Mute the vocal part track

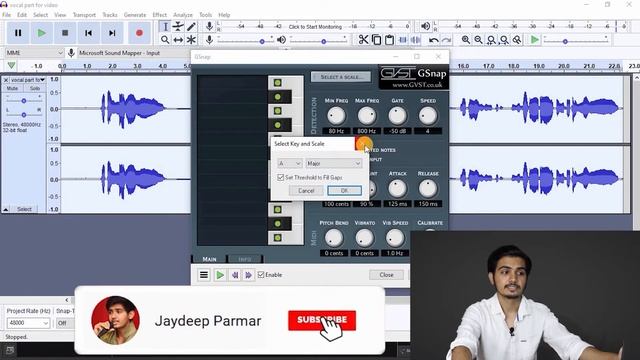click(13, 88)
